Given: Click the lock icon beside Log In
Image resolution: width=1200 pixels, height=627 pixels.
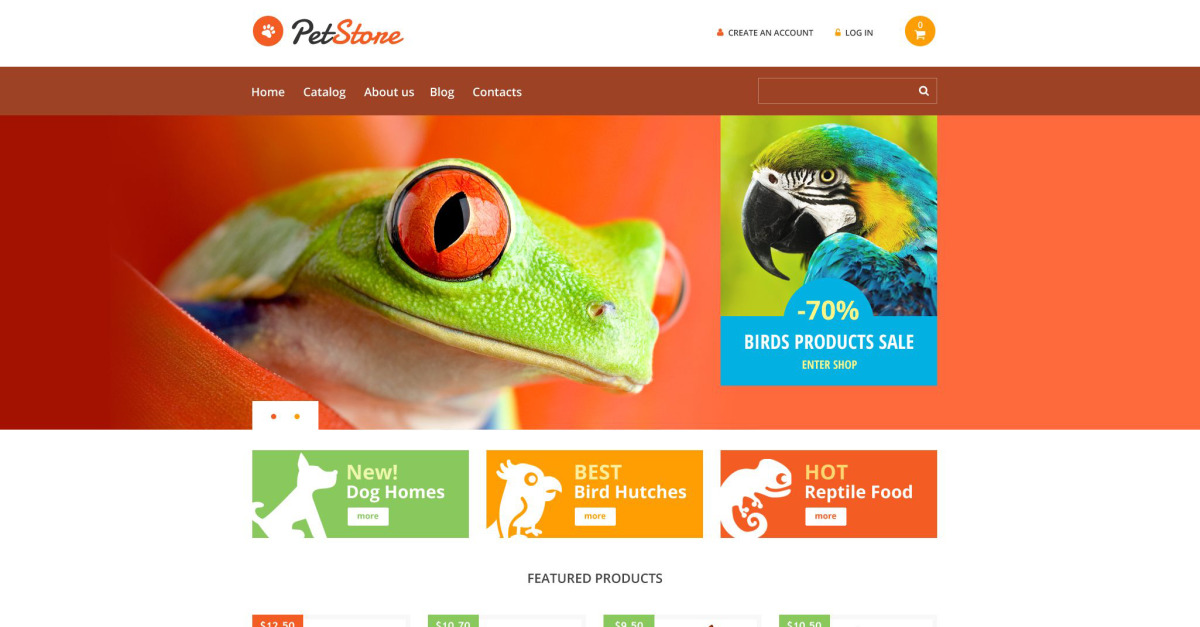Looking at the screenshot, I should 838,33.
